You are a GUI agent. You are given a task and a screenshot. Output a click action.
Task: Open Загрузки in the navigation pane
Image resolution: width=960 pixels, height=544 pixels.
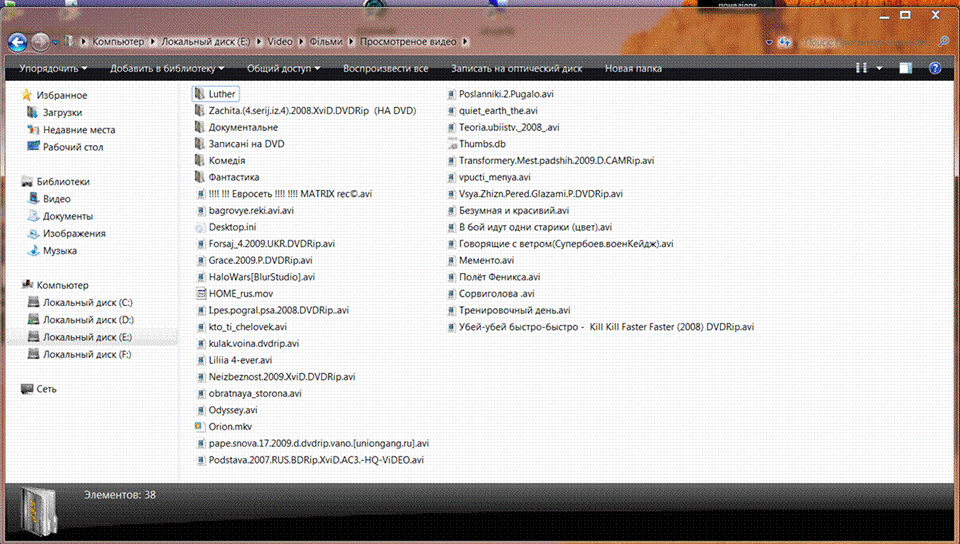pyautogui.click(x=62, y=113)
